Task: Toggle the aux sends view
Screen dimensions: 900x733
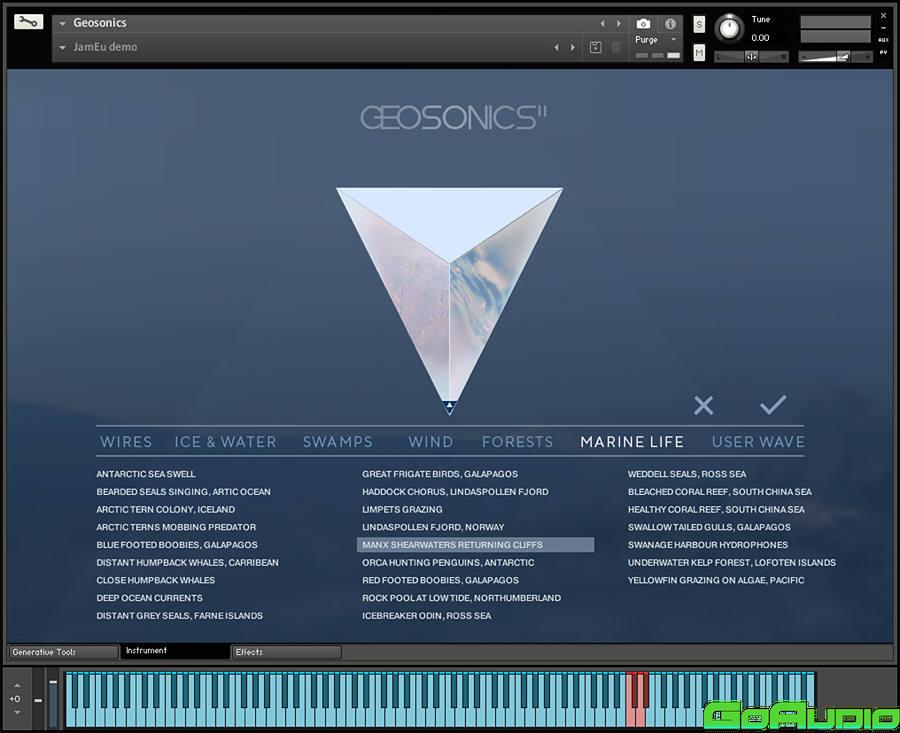Action: [x=883, y=40]
